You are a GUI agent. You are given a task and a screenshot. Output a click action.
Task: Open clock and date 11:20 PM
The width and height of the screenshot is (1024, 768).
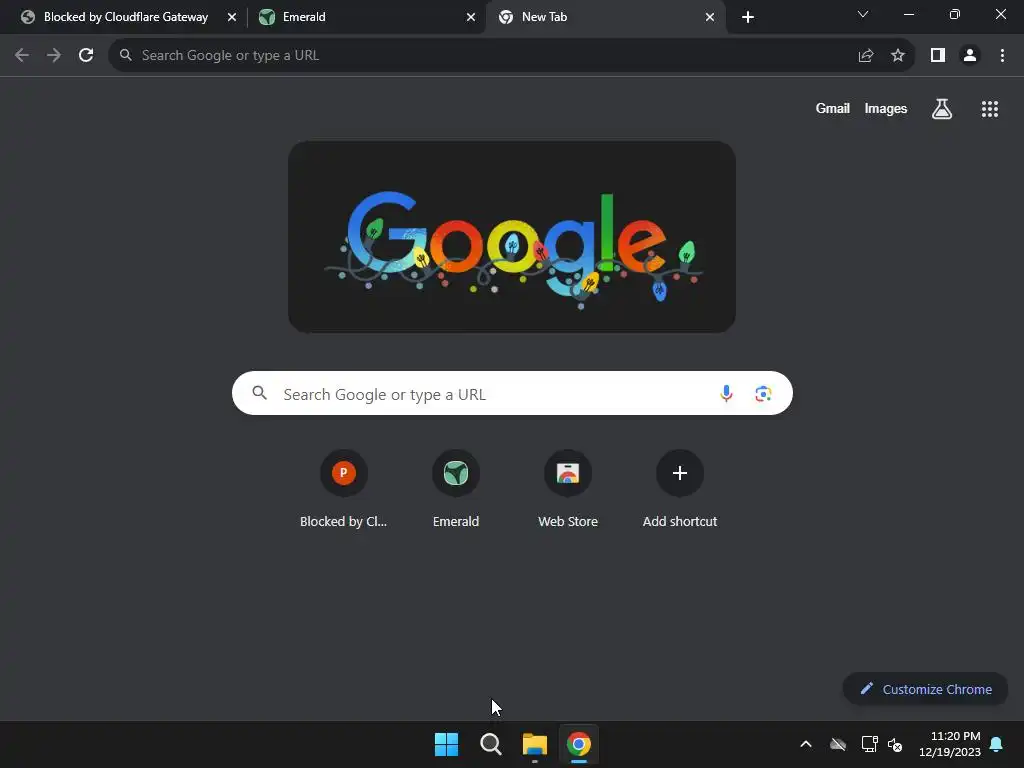950,744
